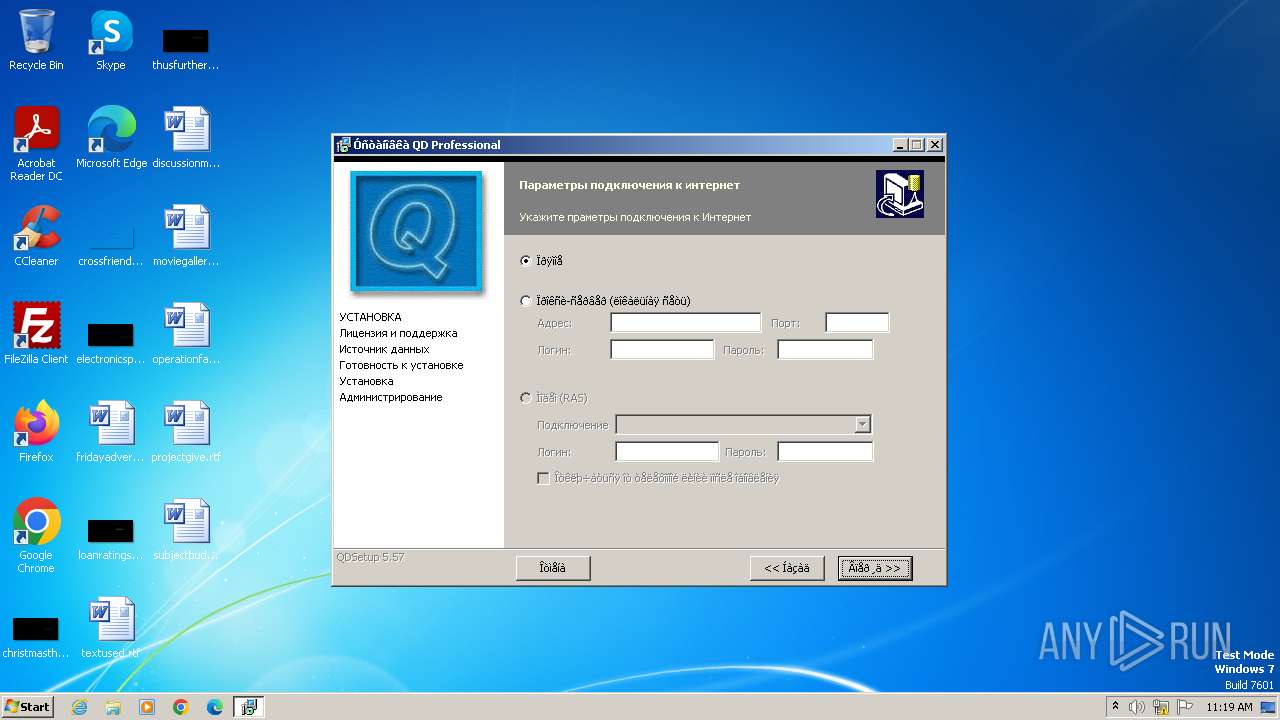This screenshot has width=1280, height=720.
Task: Click the proxy Пароль input field
Action: 825,350
